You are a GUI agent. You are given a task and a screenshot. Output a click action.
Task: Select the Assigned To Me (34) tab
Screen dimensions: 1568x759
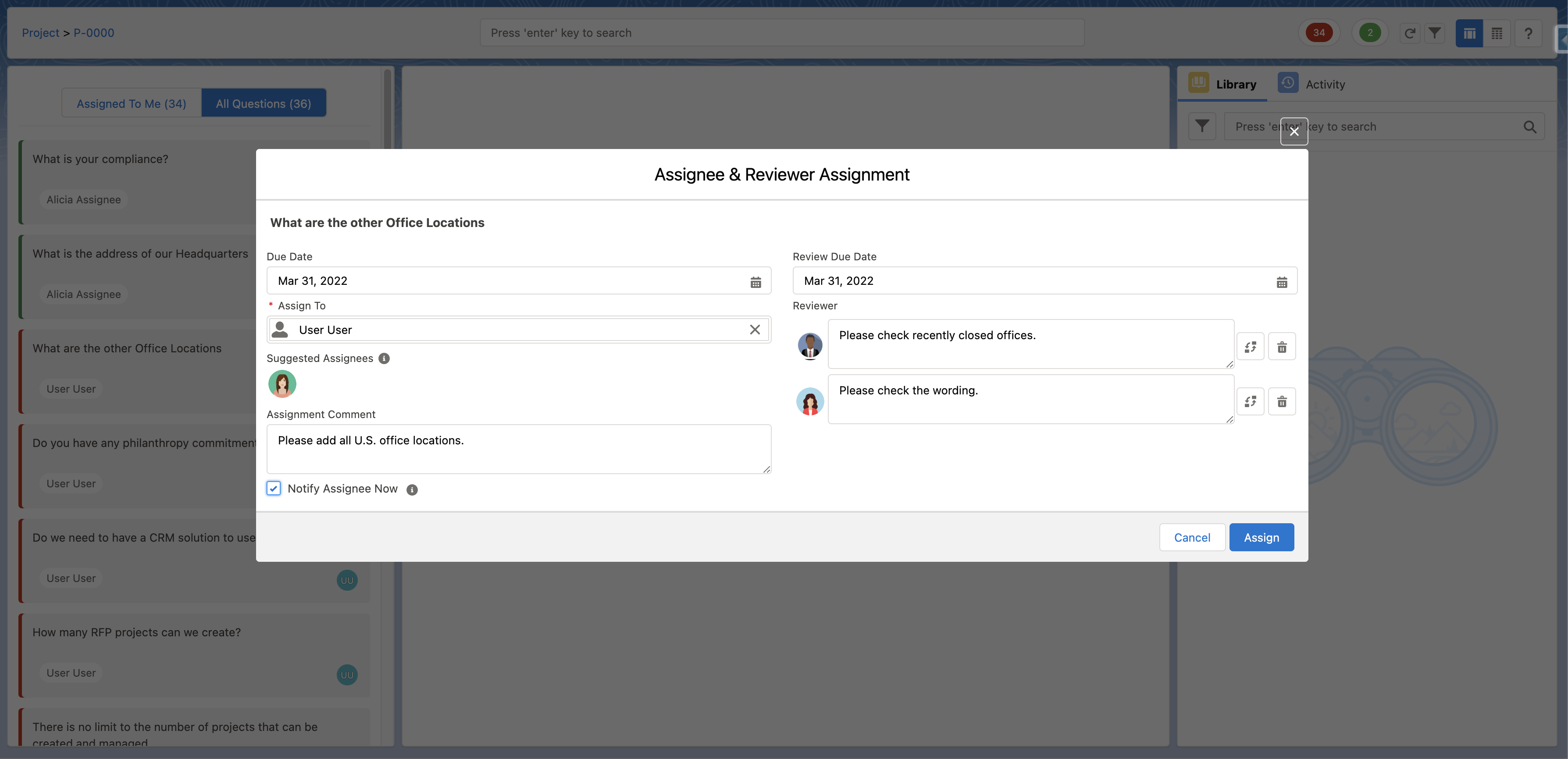tap(132, 103)
